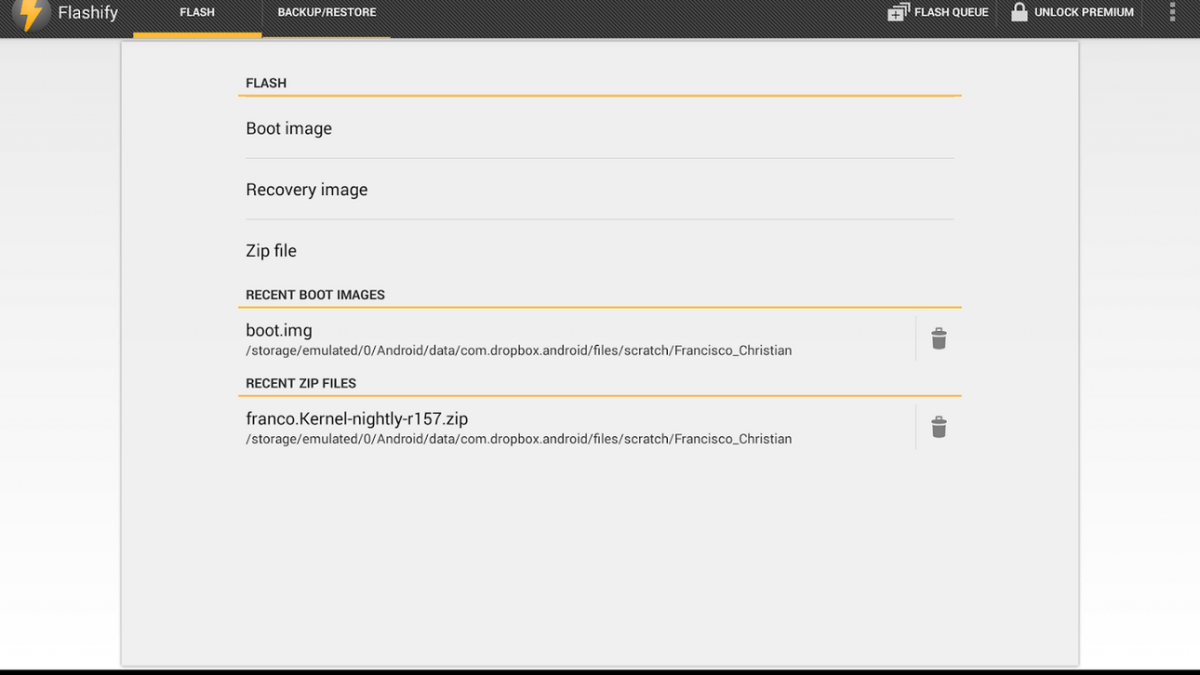The width and height of the screenshot is (1200, 675).
Task: Select the Recovery image option
Action: pos(307,190)
